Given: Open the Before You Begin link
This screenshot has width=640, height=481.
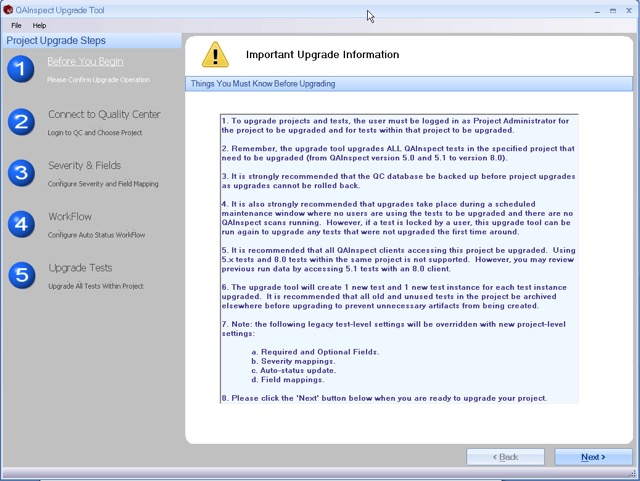Looking at the screenshot, I should (85, 61).
